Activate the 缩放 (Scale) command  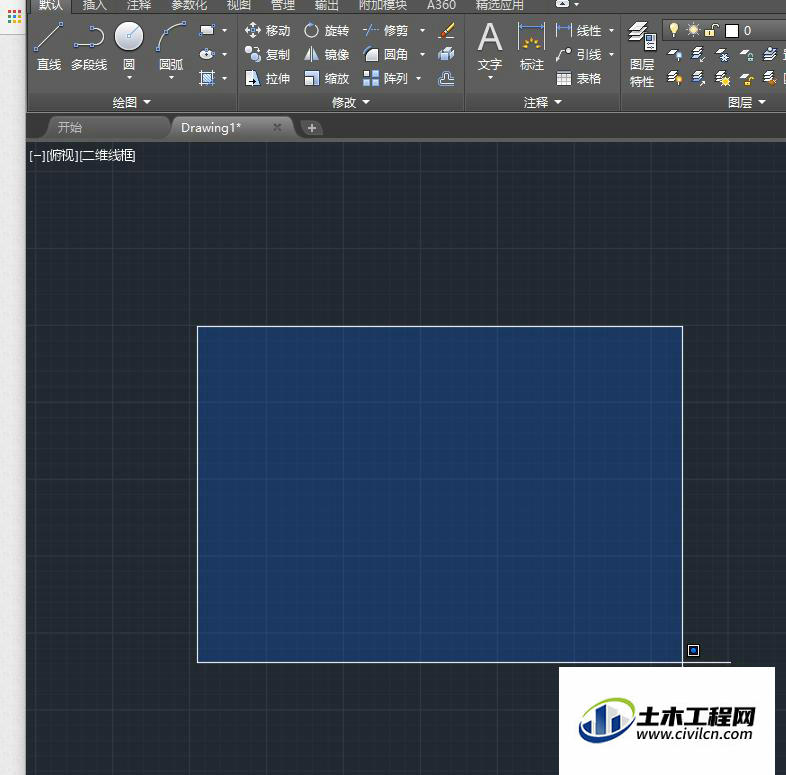click(326, 78)
